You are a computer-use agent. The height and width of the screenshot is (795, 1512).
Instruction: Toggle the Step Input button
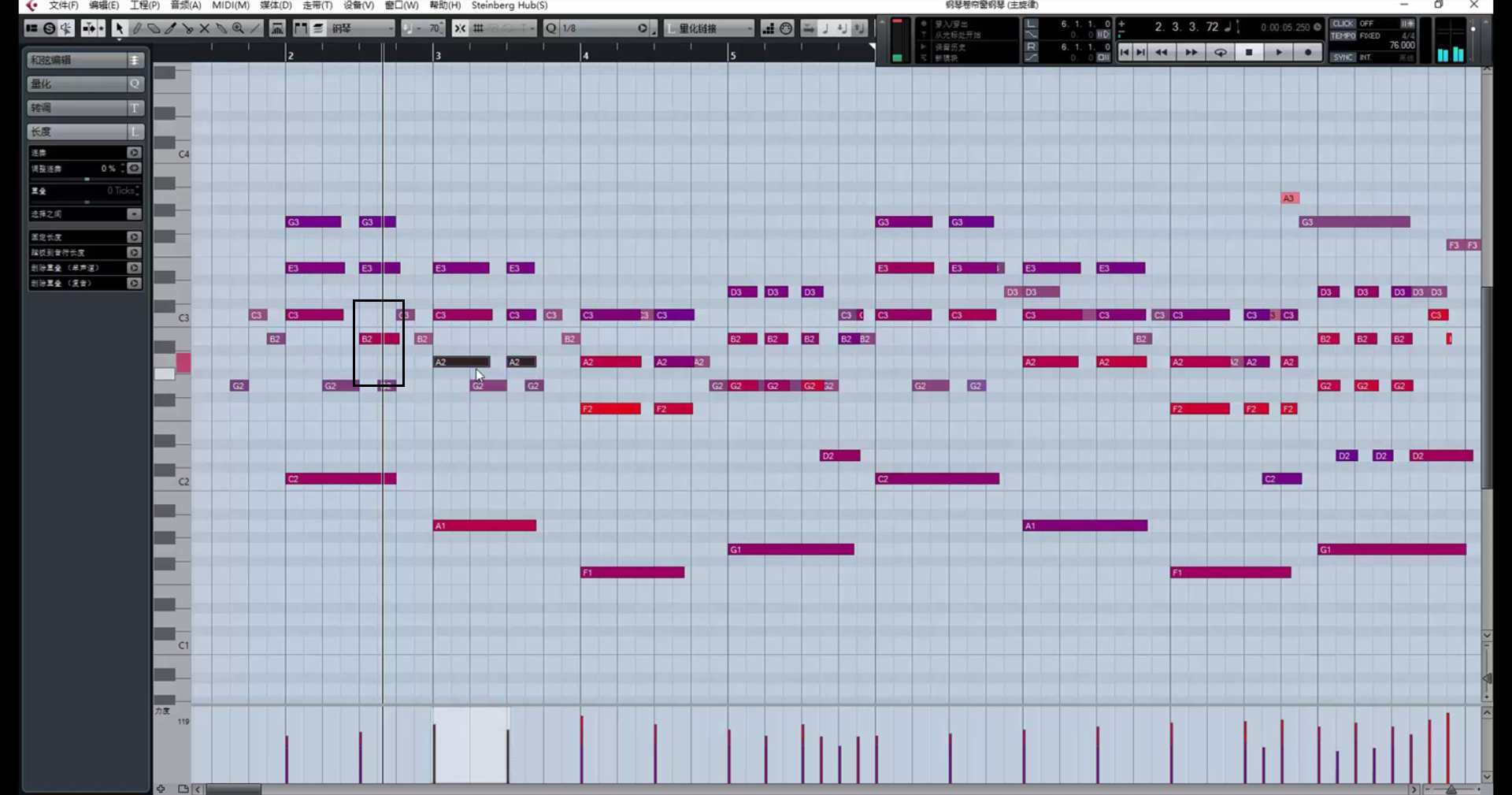click(x=768, y=28)
